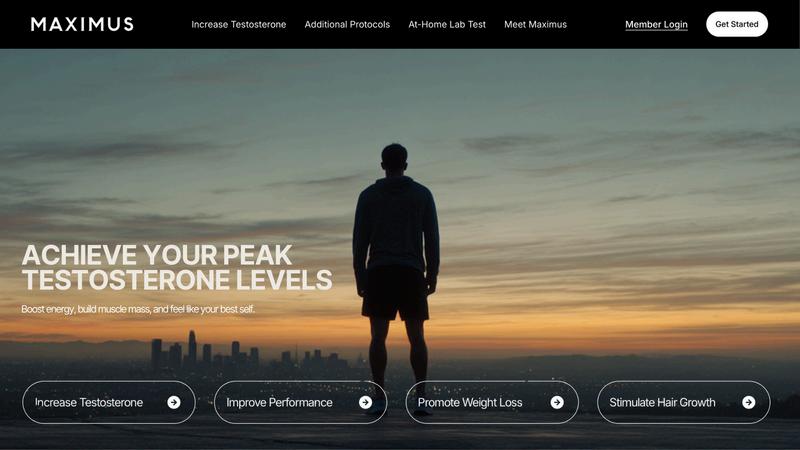Select the Stimulate Hair Growth pill label
800x450 pixels.
662,403
